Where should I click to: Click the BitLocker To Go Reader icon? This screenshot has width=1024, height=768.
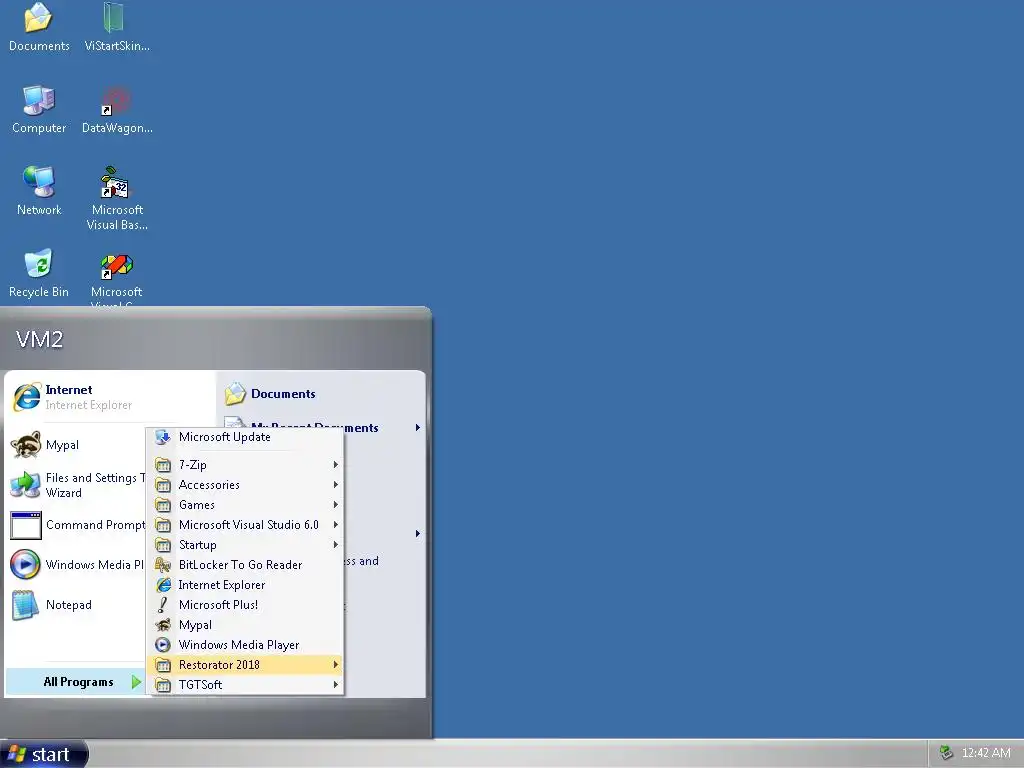[x=163, y=565]
